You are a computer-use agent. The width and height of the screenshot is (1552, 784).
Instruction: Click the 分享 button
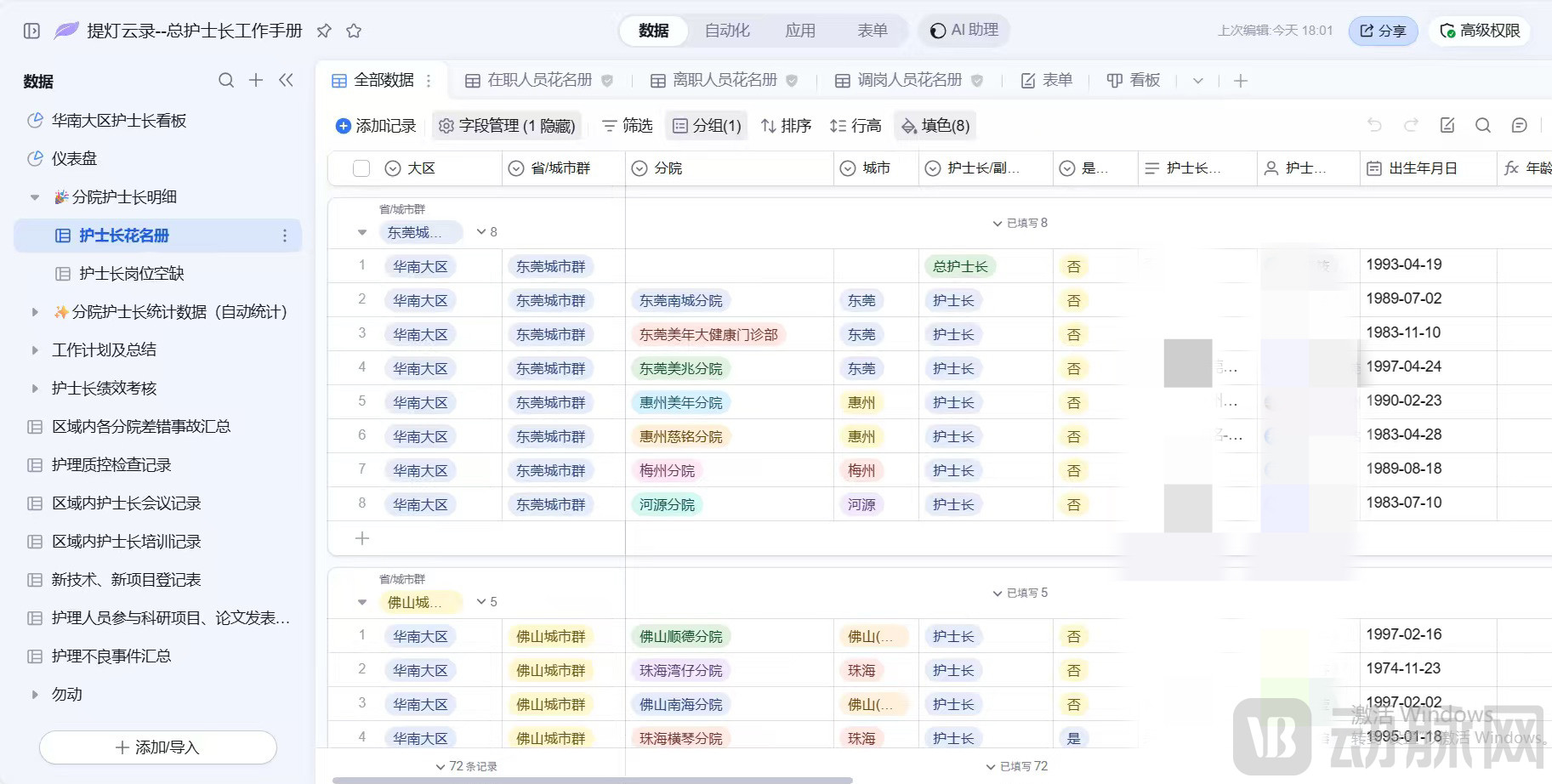[x=1382, y=30]
